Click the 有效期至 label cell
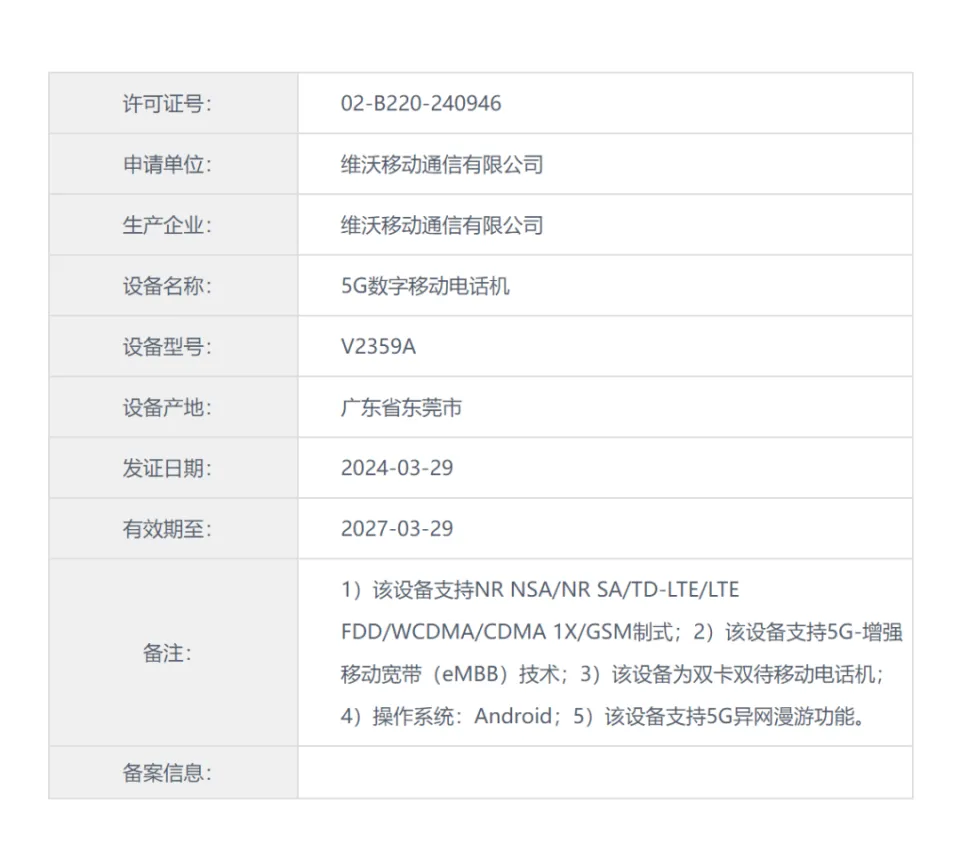Viewport: 960px width, 860px height. [x=167, y=530]
